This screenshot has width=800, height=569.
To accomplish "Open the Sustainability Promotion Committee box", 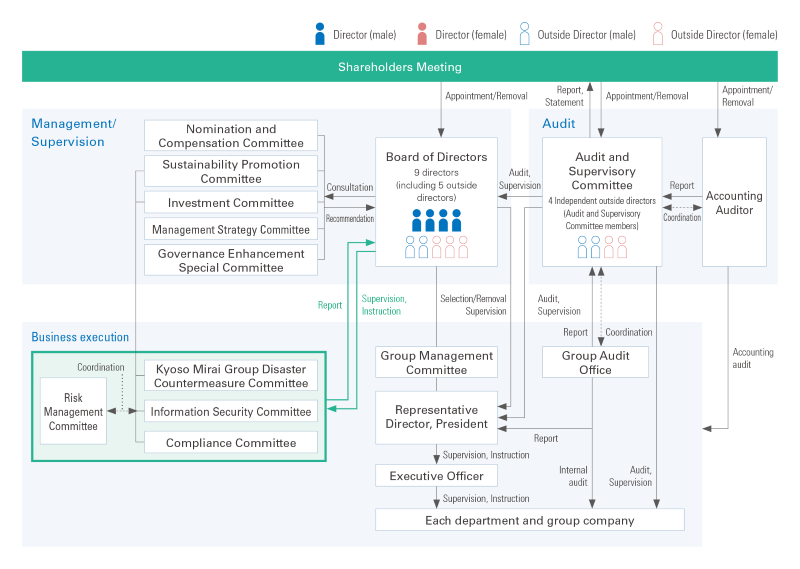I will tap(231, 171).
